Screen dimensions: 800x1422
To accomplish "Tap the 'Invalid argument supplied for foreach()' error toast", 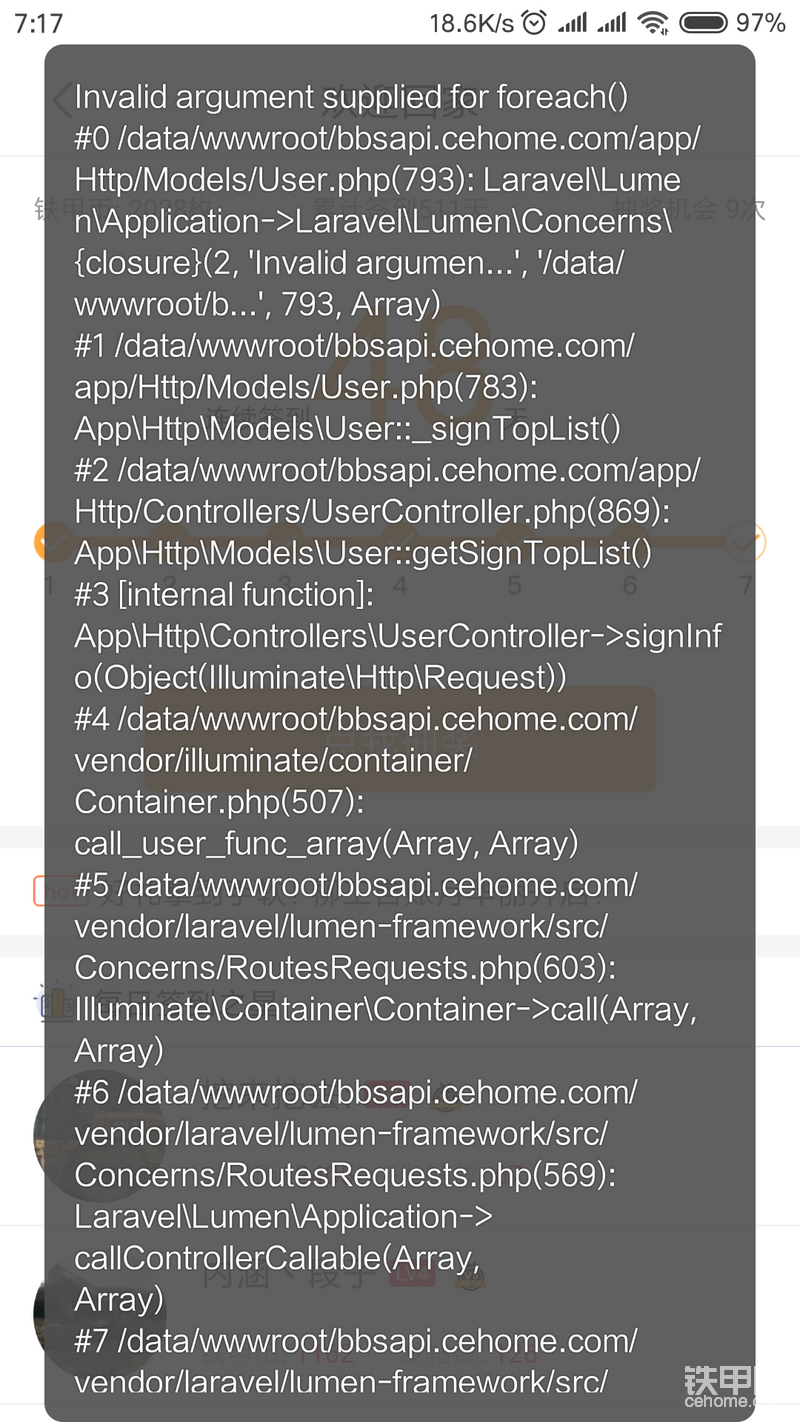I will pyautogui.click(x=400, y=733).
